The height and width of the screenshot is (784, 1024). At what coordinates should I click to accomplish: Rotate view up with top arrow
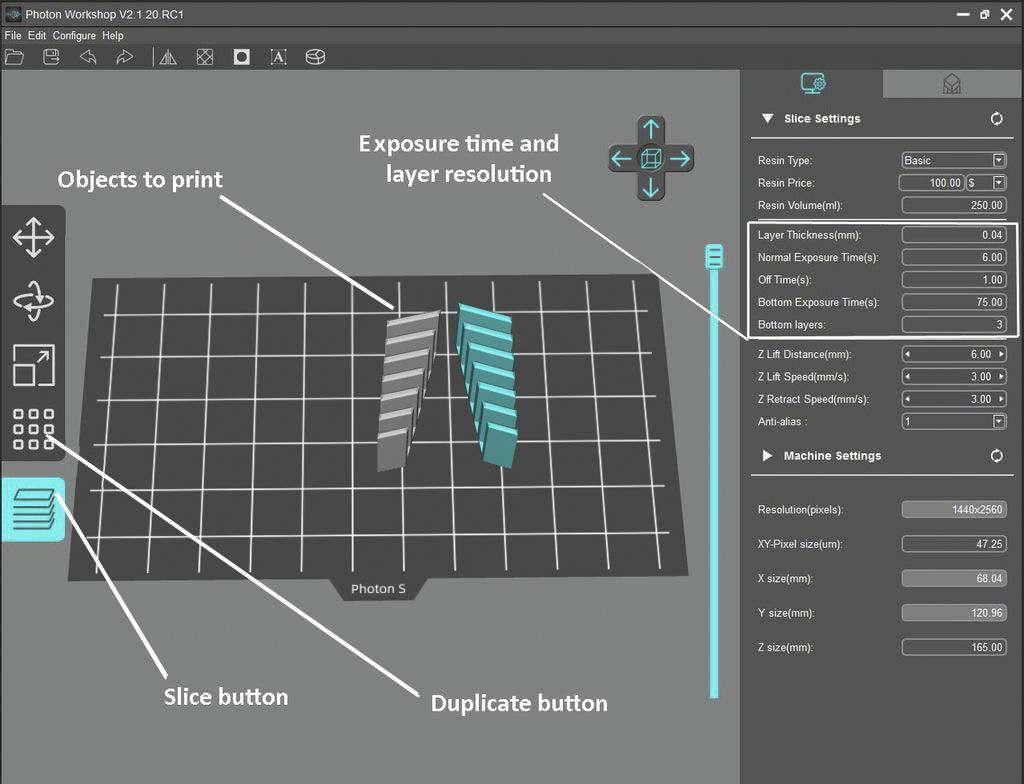650,129
